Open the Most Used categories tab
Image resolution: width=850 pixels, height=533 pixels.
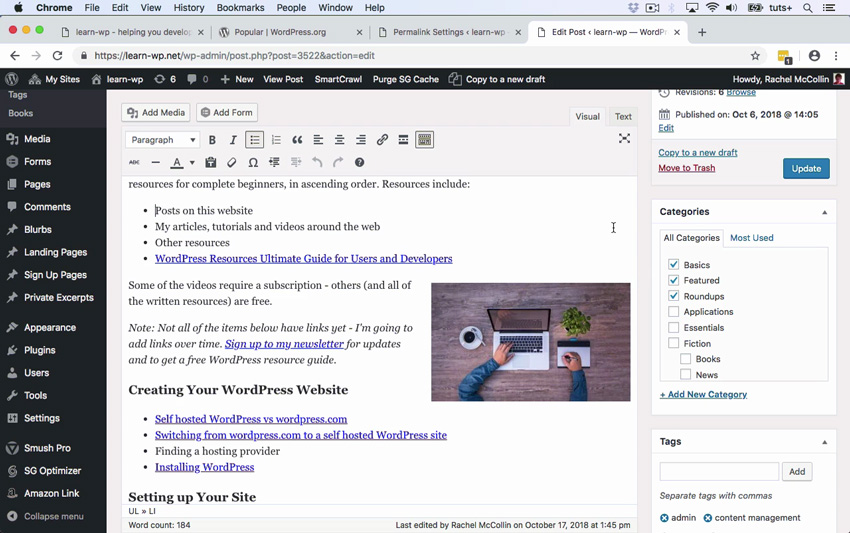[x=751, y=238]
